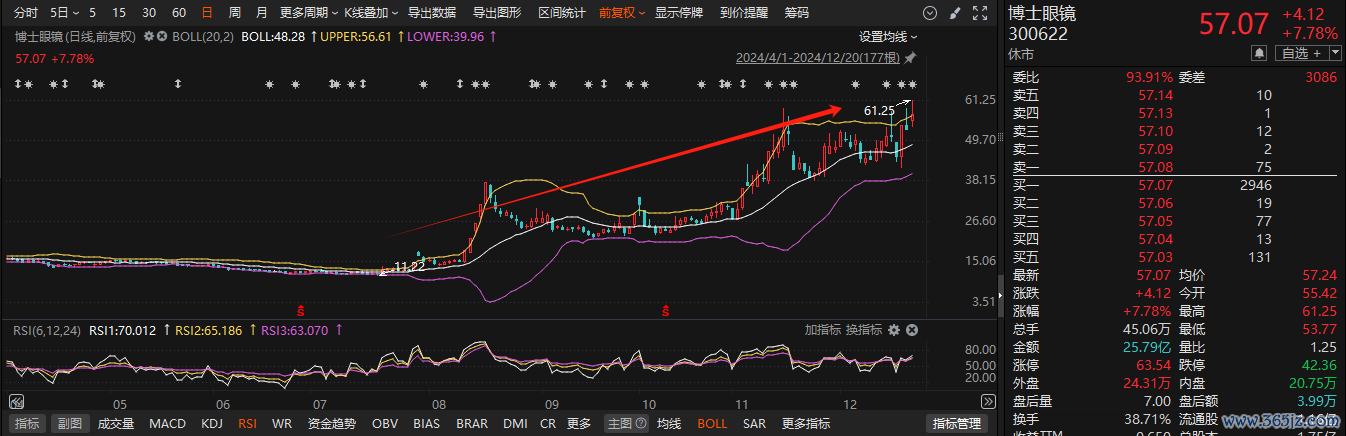Switch sub-chart to OBV indicator
The width and height of the screenshot is (1346, 436).
[x=385, y=424]
